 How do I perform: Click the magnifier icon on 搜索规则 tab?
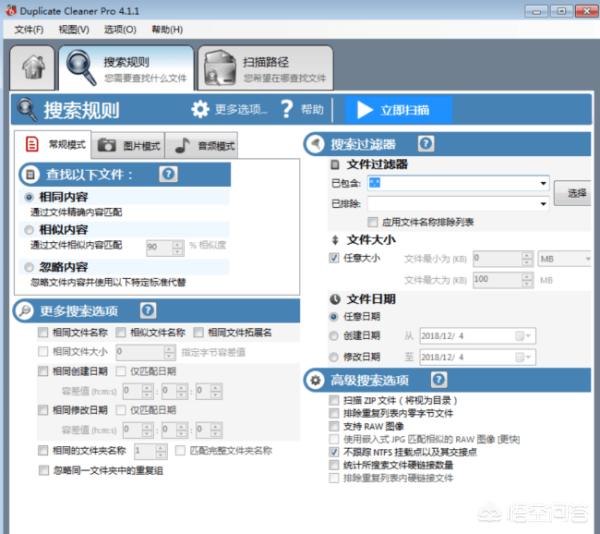[x=81, y=68]
